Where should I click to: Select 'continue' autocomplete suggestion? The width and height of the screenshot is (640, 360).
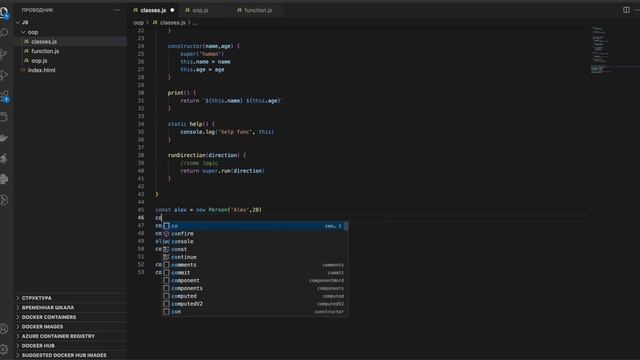(253, 257)
